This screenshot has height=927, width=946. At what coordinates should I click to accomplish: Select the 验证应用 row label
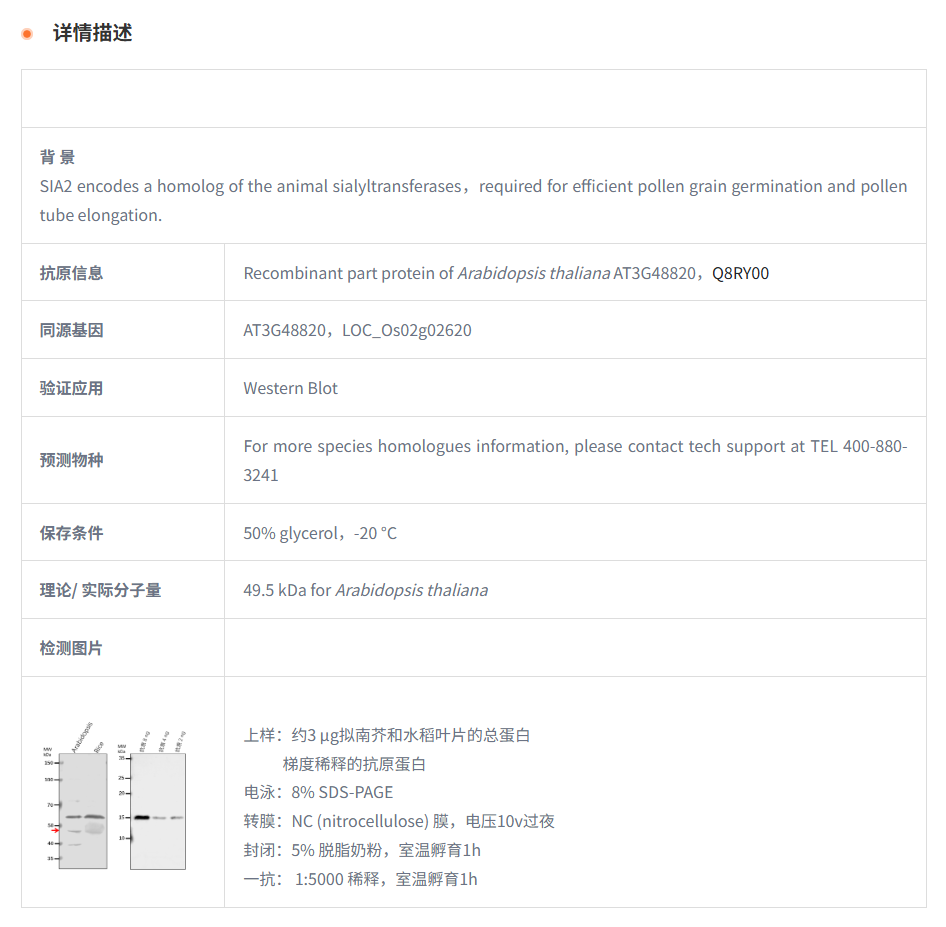(71, 388)
